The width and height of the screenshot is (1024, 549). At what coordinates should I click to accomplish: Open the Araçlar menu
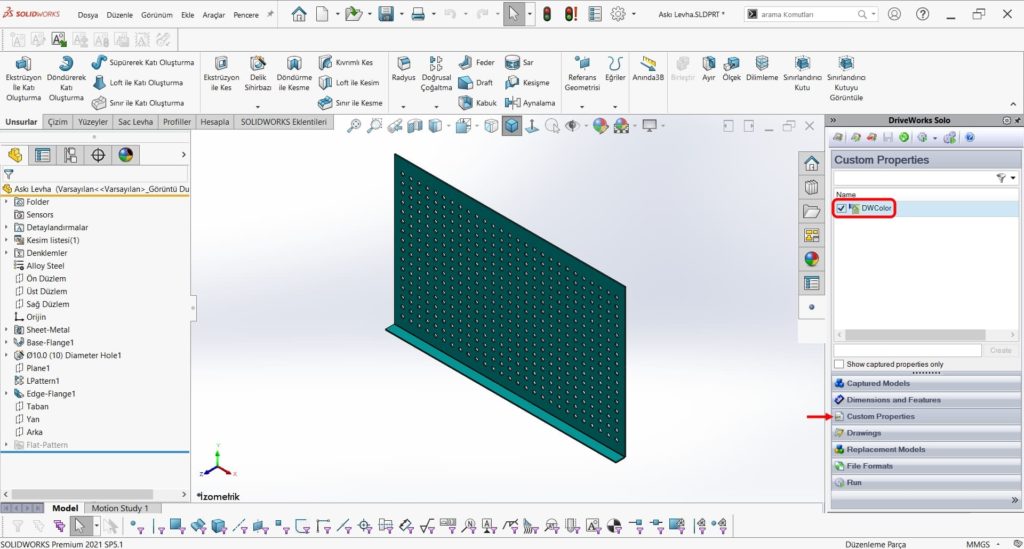click(214, 15)
